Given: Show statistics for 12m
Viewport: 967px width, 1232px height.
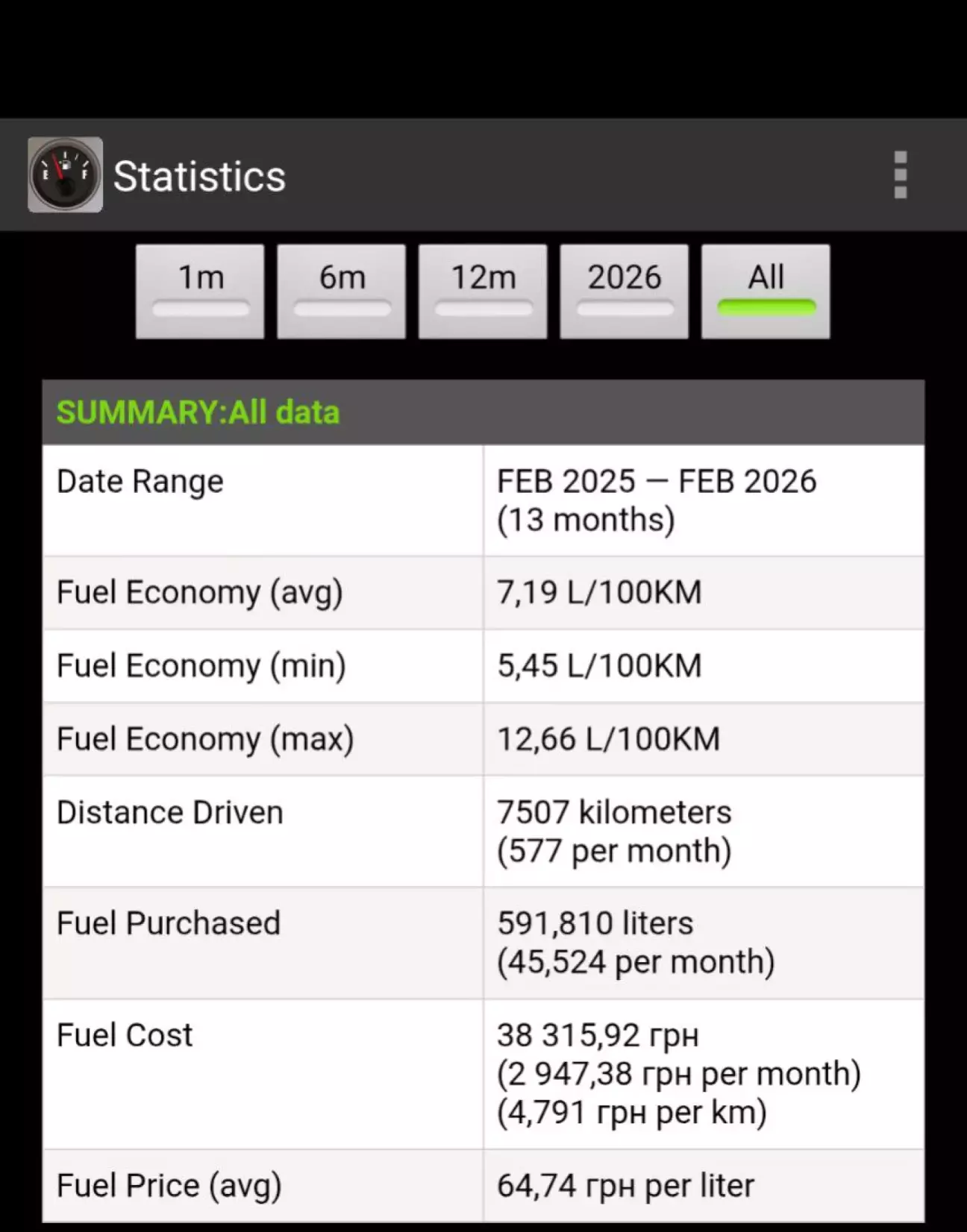Looking at the screenshot, I should (x=483, y=291).
